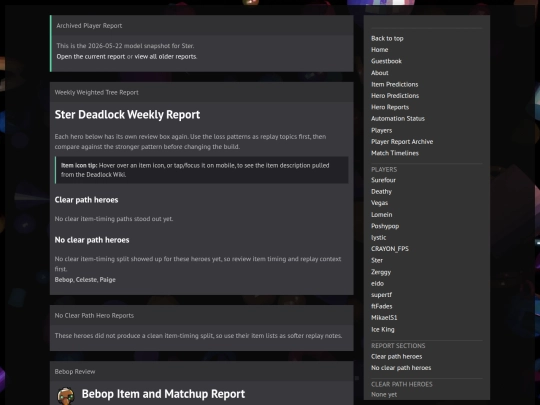The image size is (540, 405).
Task: Jump to Clear path heroes section link
Action: click(396, 356)
